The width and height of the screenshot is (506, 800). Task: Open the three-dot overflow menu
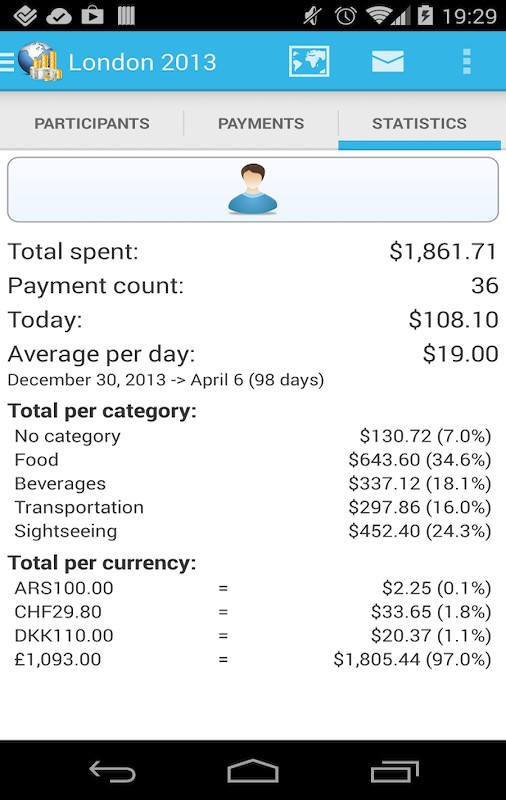[x=466, y=61]
